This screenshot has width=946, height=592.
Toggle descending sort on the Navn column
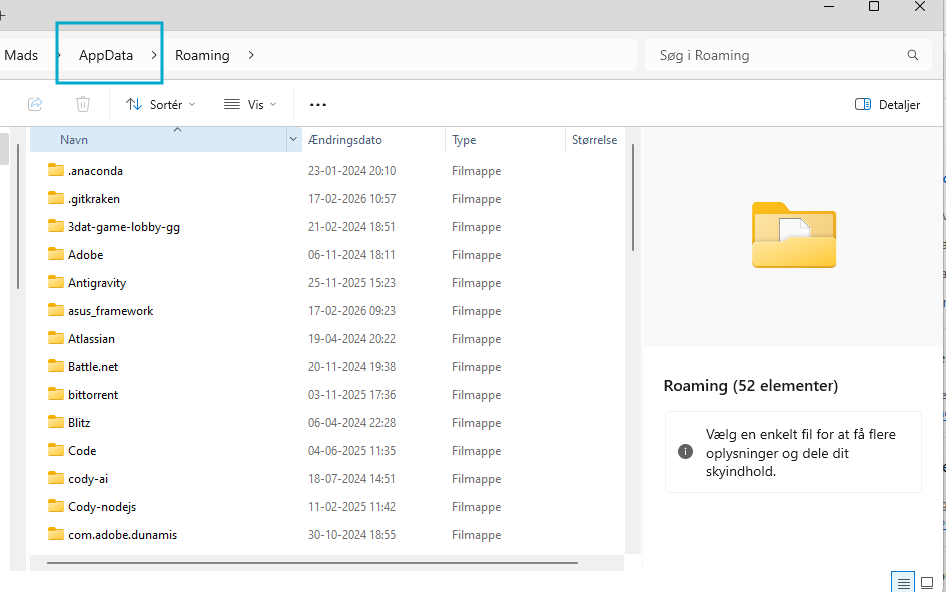coord(74,139)
